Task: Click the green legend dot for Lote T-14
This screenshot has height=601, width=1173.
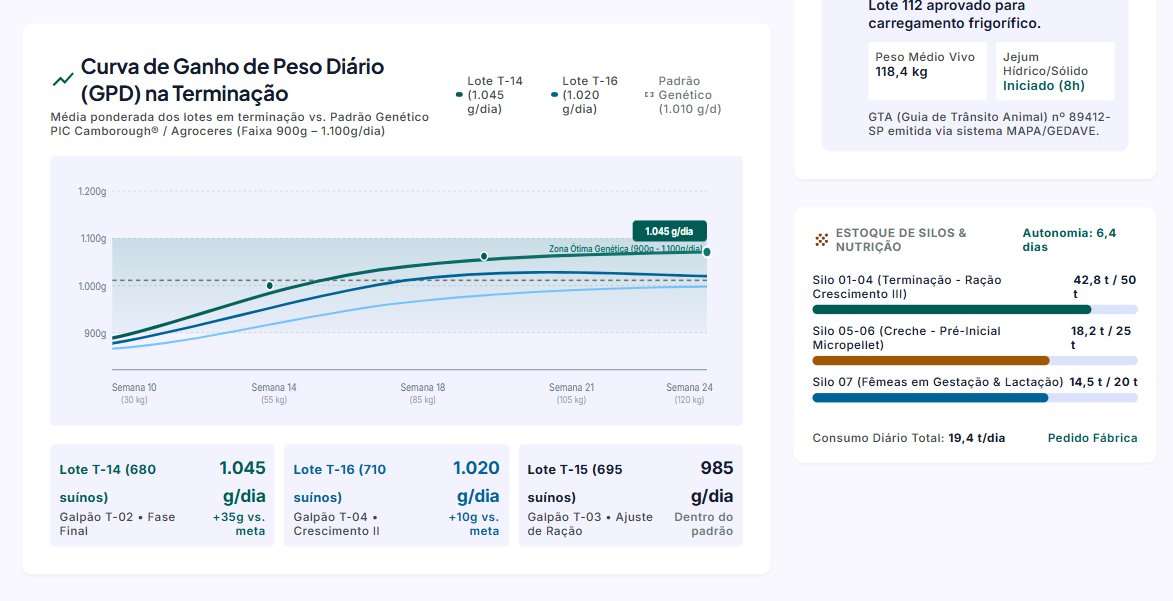Action: [x=459, y=95]
